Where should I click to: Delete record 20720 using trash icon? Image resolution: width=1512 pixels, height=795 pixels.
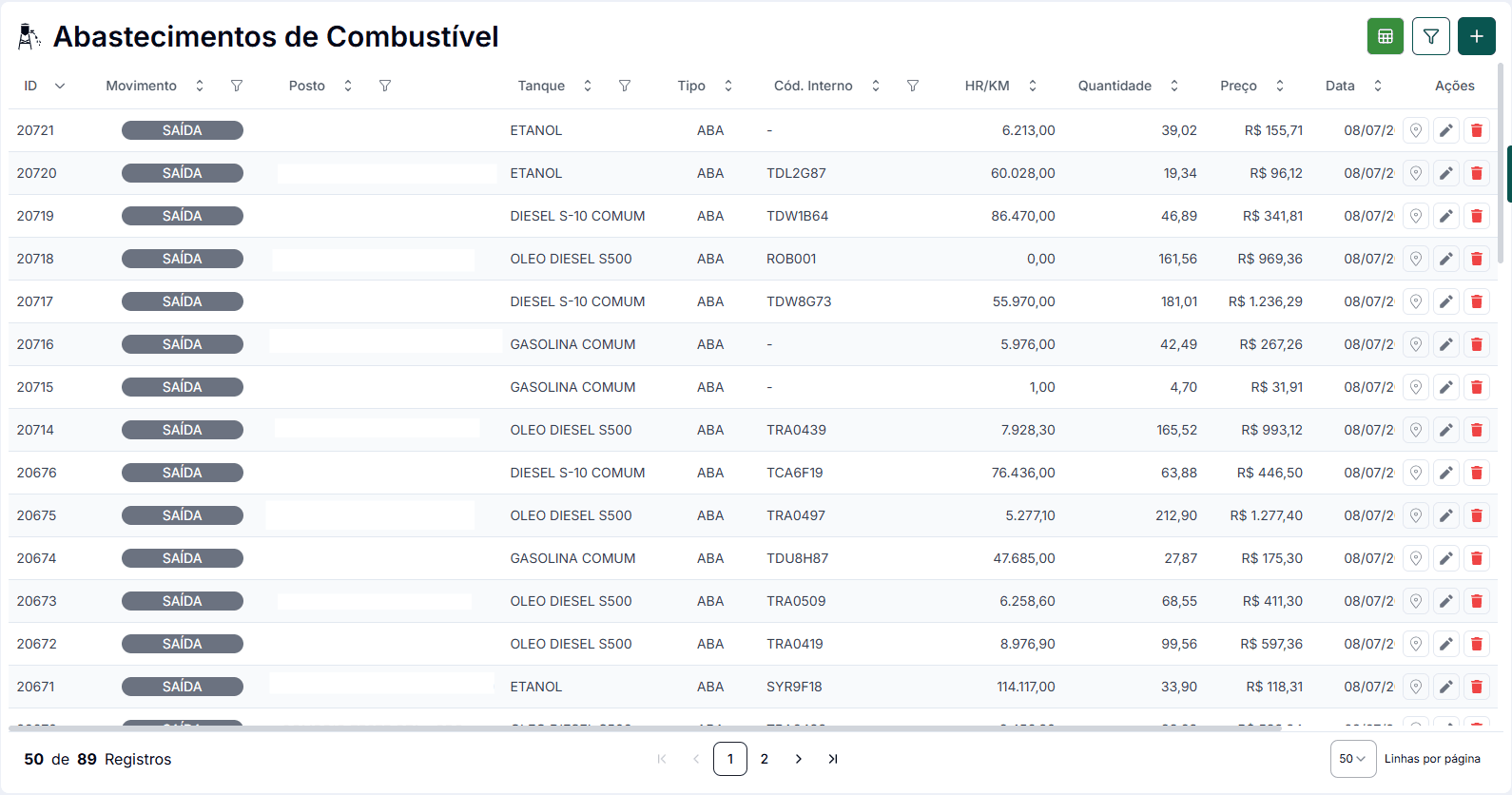coord(1477,173)
